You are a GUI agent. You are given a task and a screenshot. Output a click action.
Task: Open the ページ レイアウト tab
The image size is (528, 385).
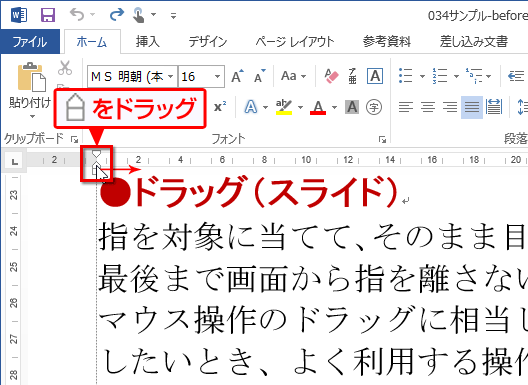(x=295, y=42)
